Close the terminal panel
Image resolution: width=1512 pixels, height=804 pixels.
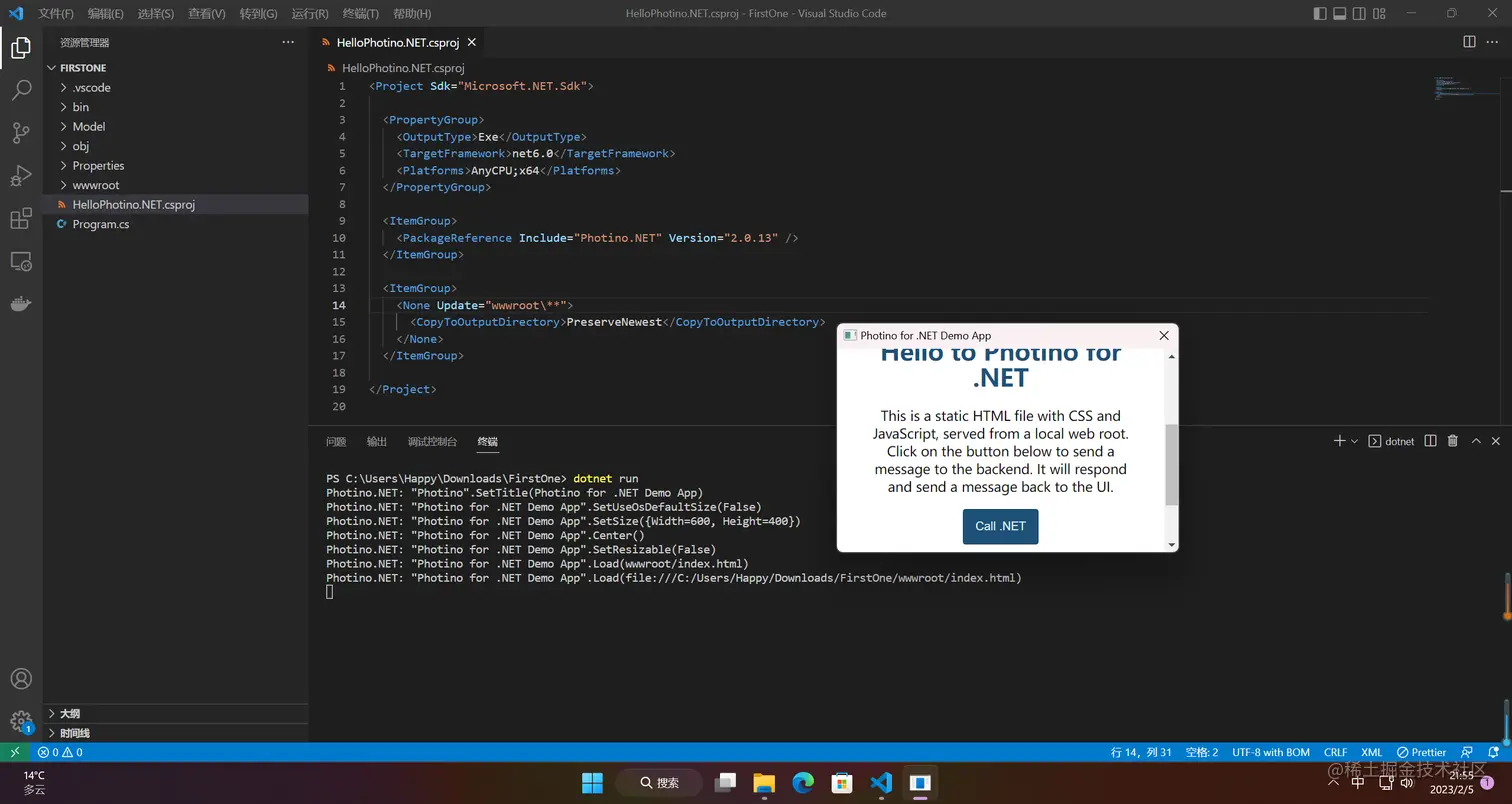point(1496,441)
